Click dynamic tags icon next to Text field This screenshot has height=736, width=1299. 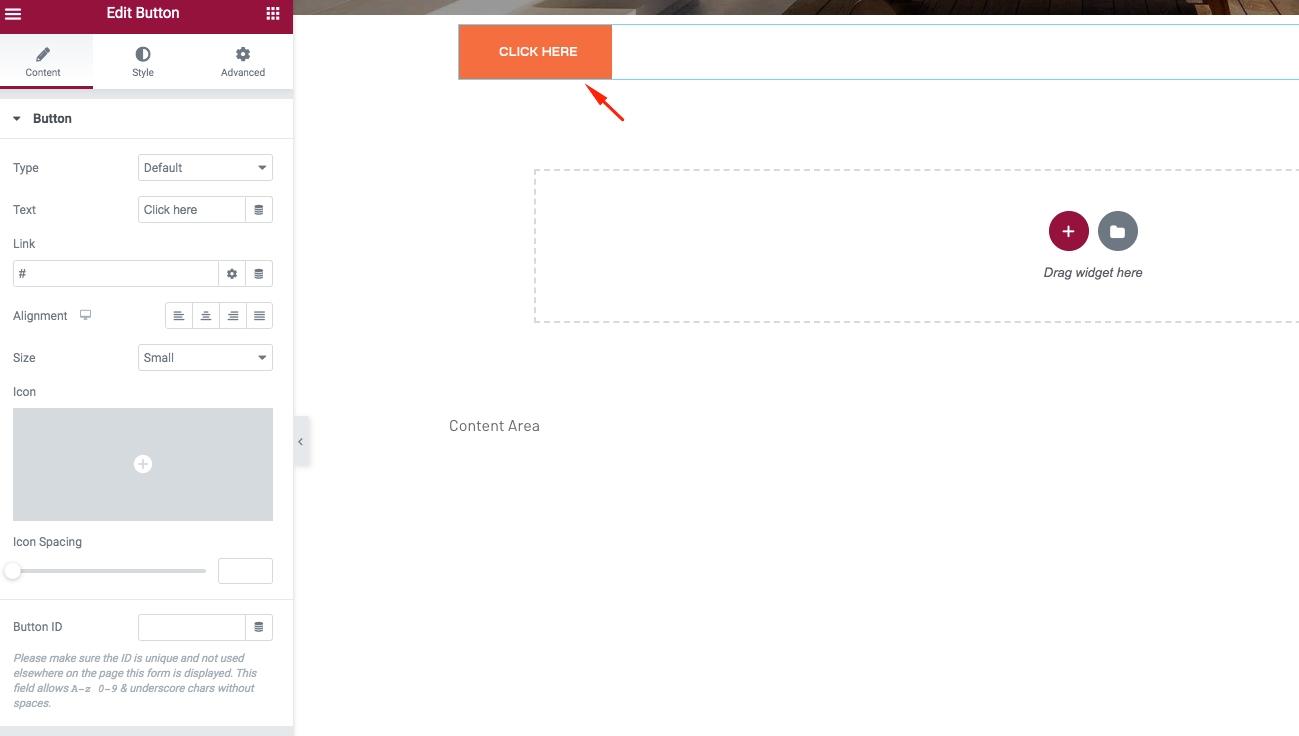(x=259, y=210)
